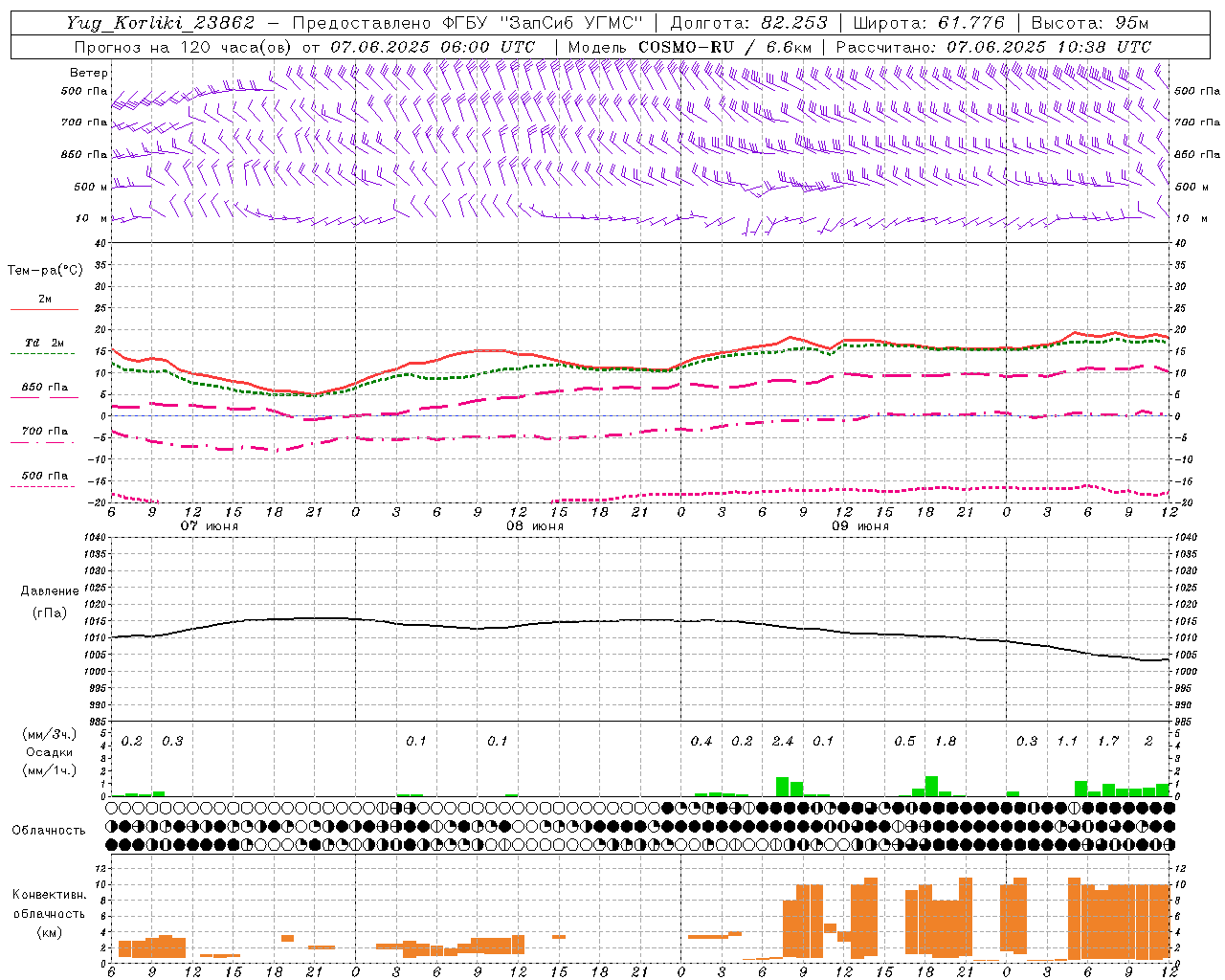Click the 1.8 precipitation value

click(946, 741)
